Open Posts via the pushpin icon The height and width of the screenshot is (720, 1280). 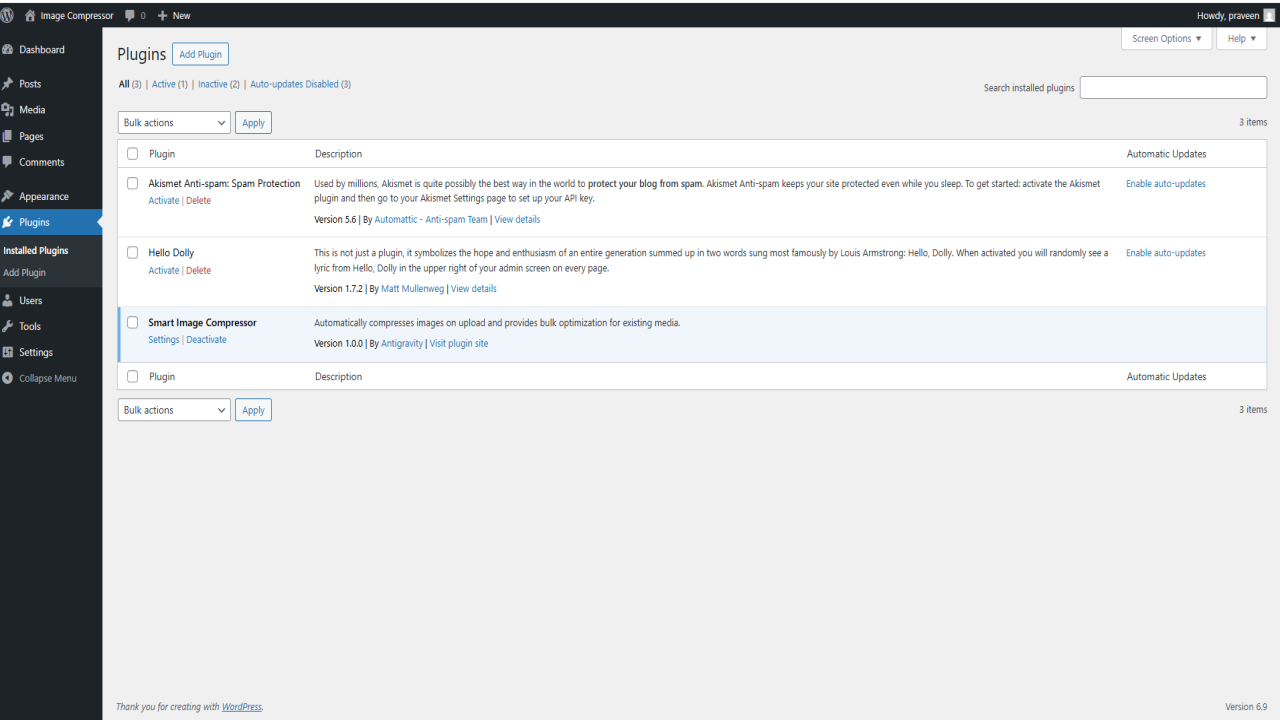8,84
